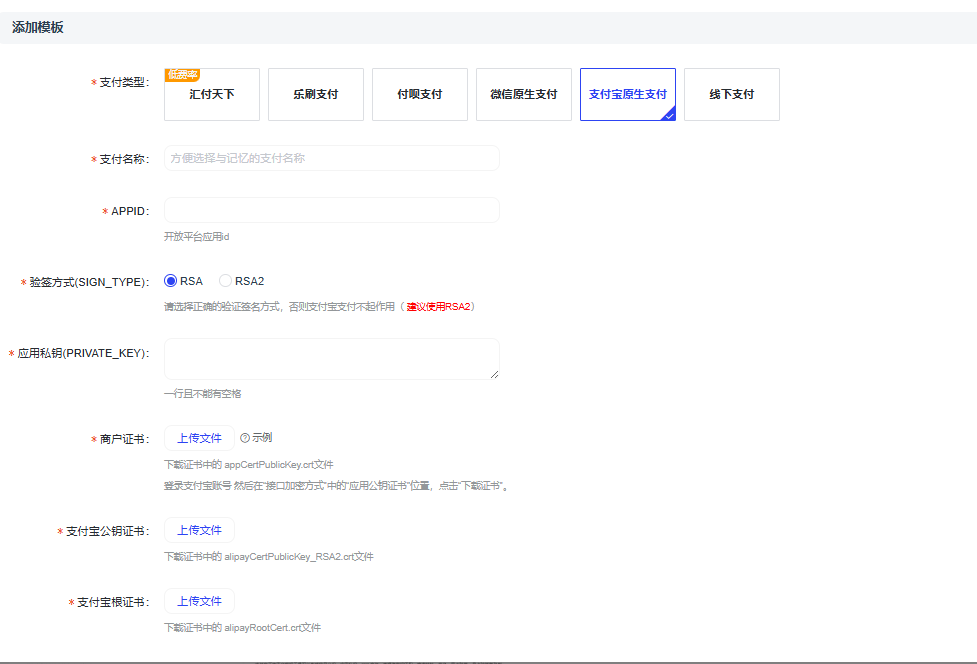Pick the 微信原生支付 payment option

tap(524, 95)
